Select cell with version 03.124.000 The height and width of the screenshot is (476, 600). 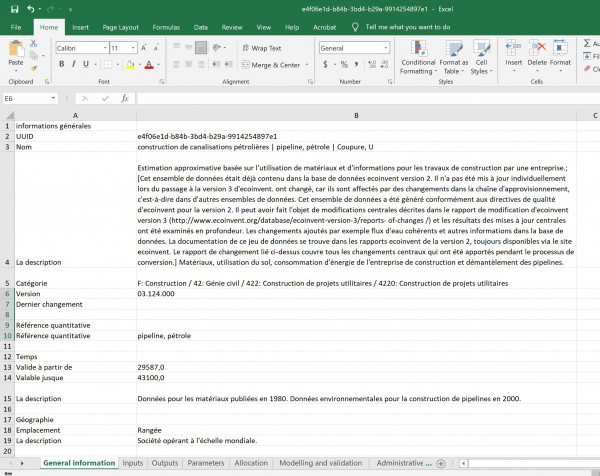pyautogui.click(x=356, y=294)
